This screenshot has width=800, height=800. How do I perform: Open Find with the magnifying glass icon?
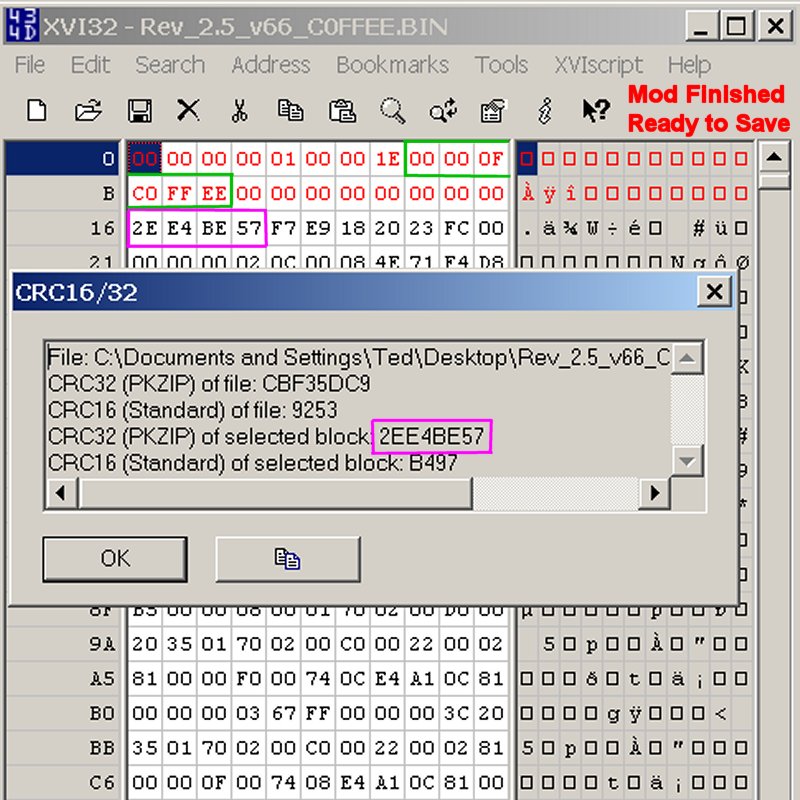tap(392, 110)
